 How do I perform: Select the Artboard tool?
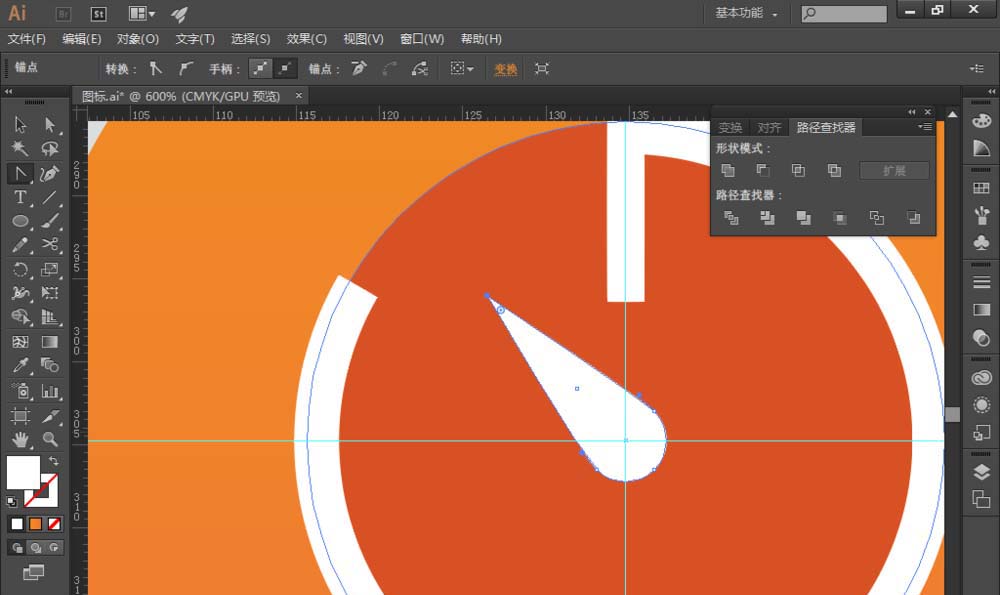click(x=20, y=416)
